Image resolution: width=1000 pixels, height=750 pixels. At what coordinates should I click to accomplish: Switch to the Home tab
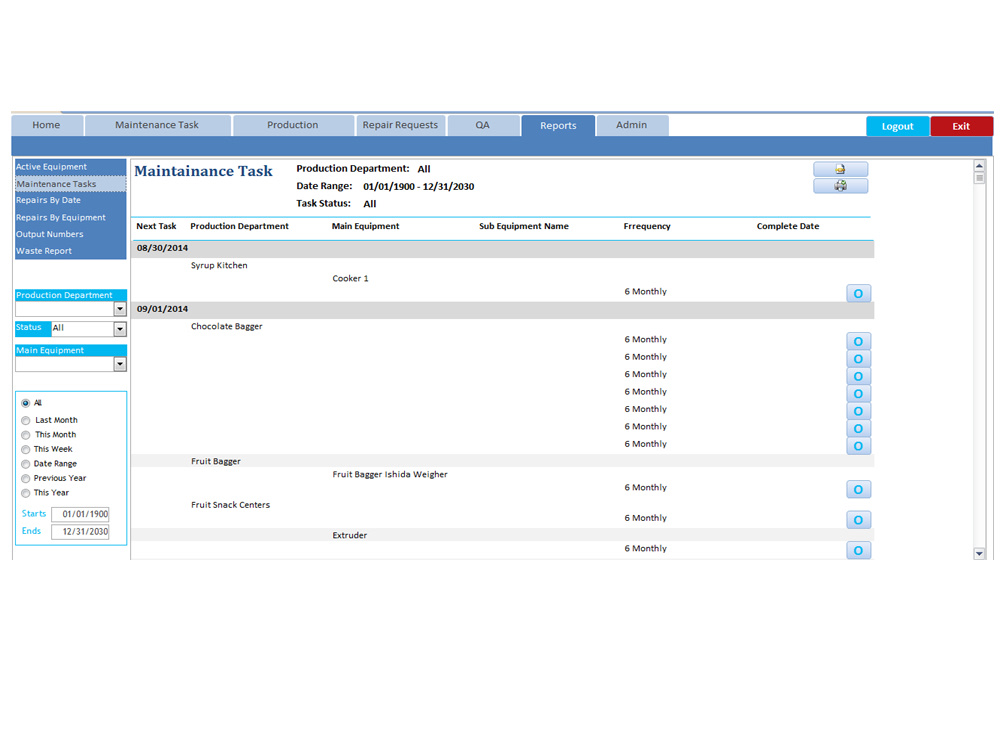47,125
